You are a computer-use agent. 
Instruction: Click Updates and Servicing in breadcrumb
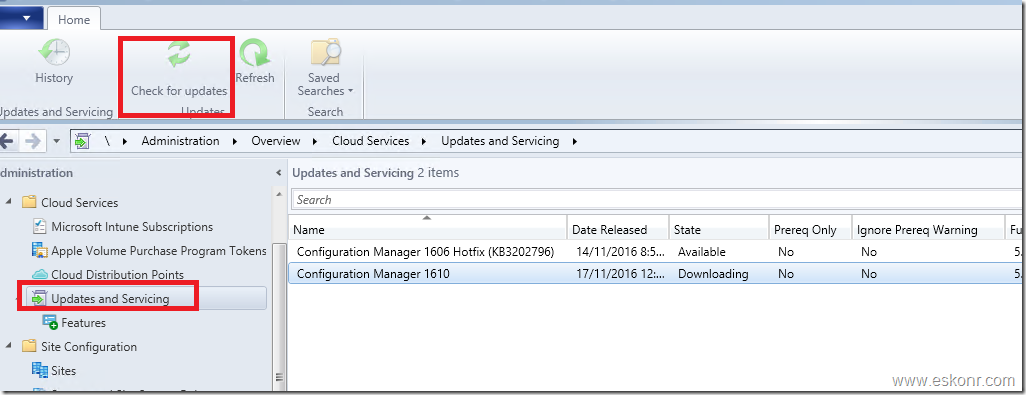tap(500, 141)
